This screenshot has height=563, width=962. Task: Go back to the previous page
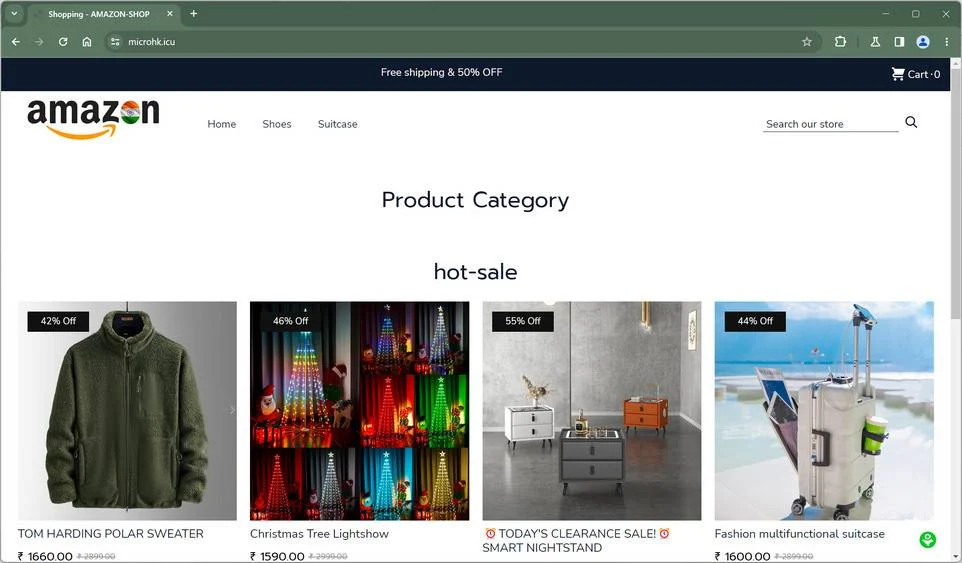click(16, 42)
